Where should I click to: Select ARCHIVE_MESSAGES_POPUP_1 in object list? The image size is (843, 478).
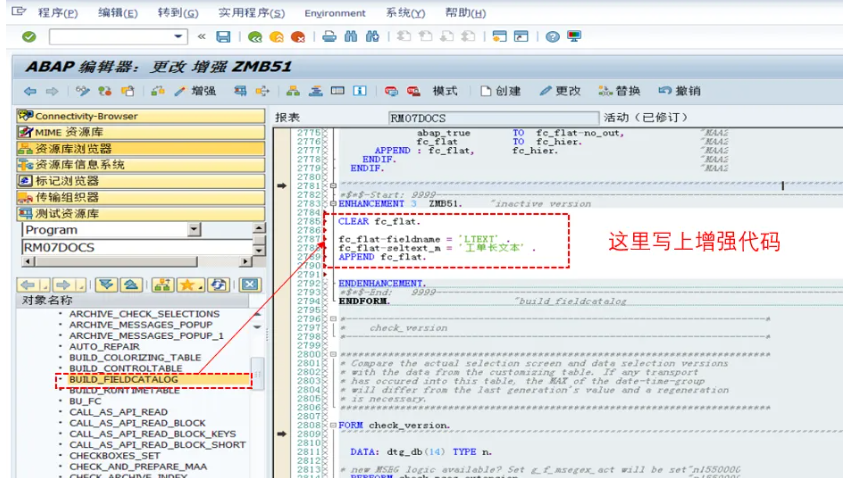pyautogui.click(x=146, y=336)
